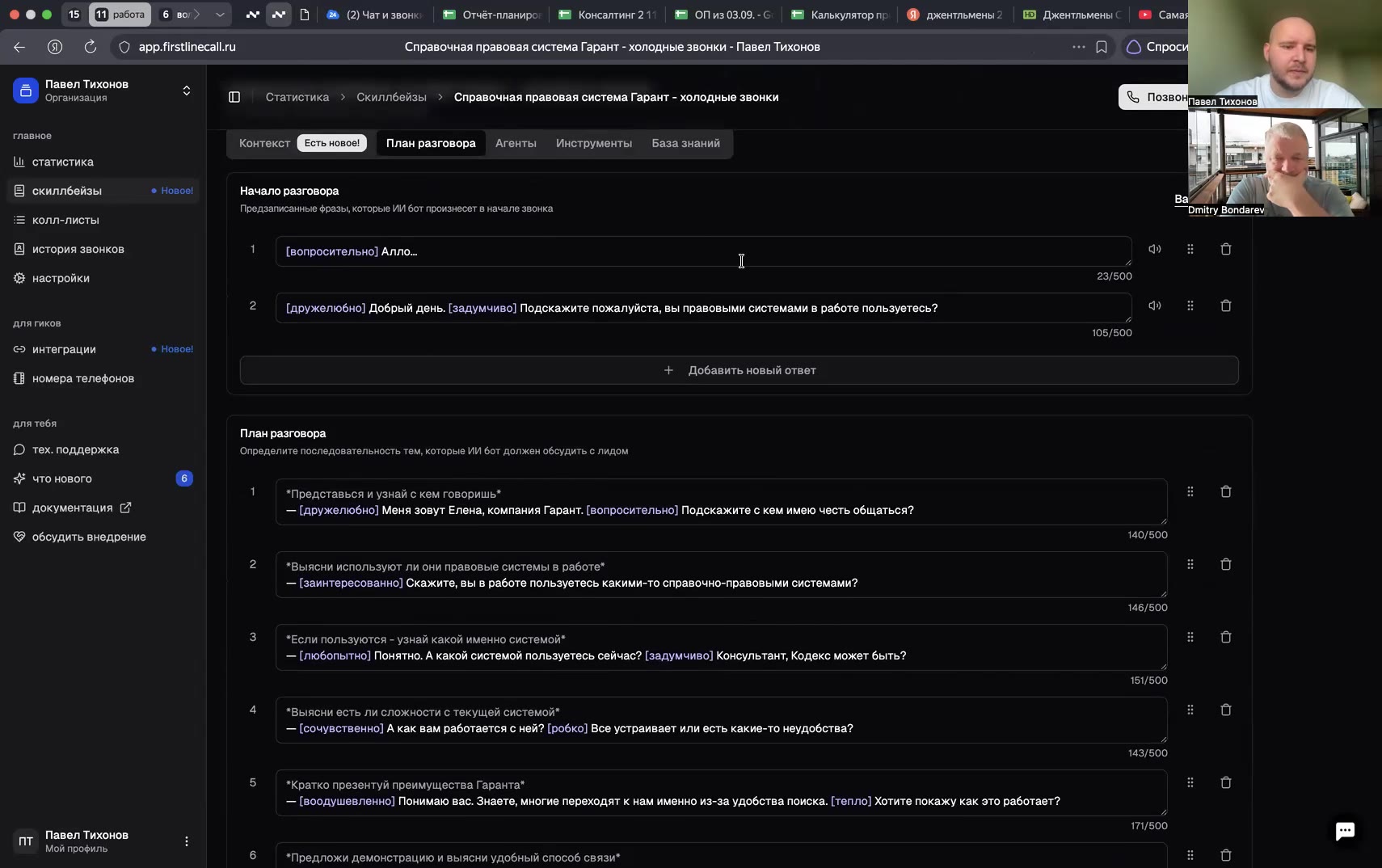Open the browser three-dot page menu
The image size is (1382, 868).
[1078, 47]
